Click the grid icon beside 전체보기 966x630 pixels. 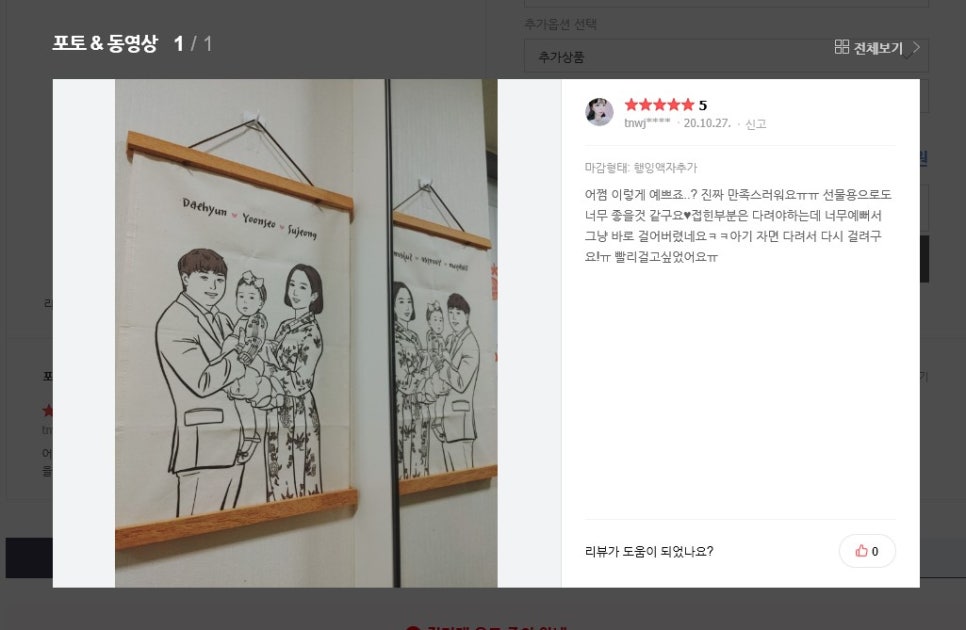coord(842,47)
